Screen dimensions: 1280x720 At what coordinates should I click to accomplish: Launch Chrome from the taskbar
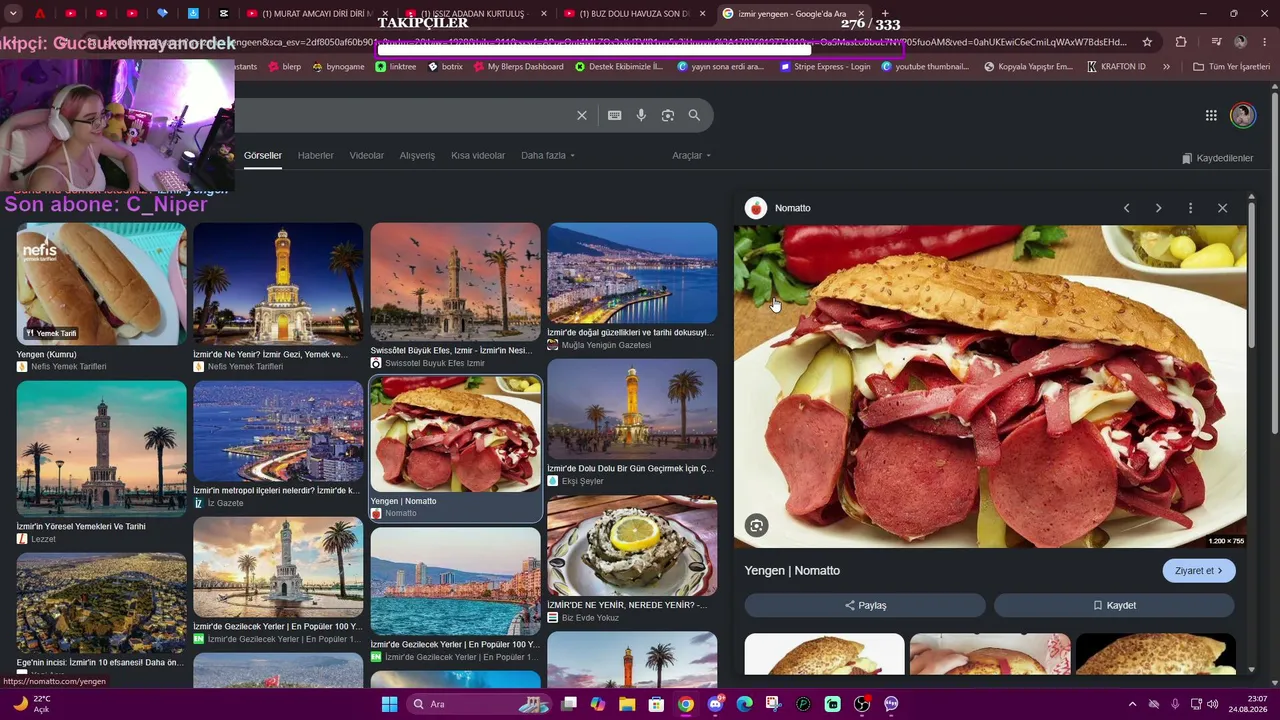[x=685, y=704]
